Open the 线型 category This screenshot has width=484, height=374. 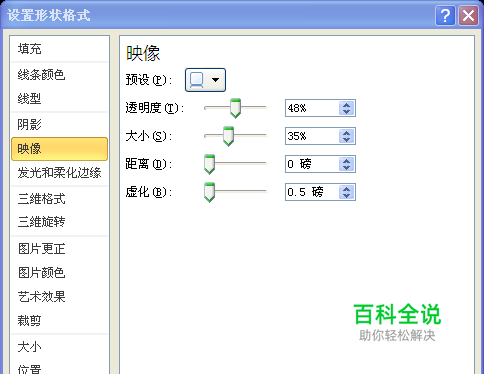click(59, 99)
